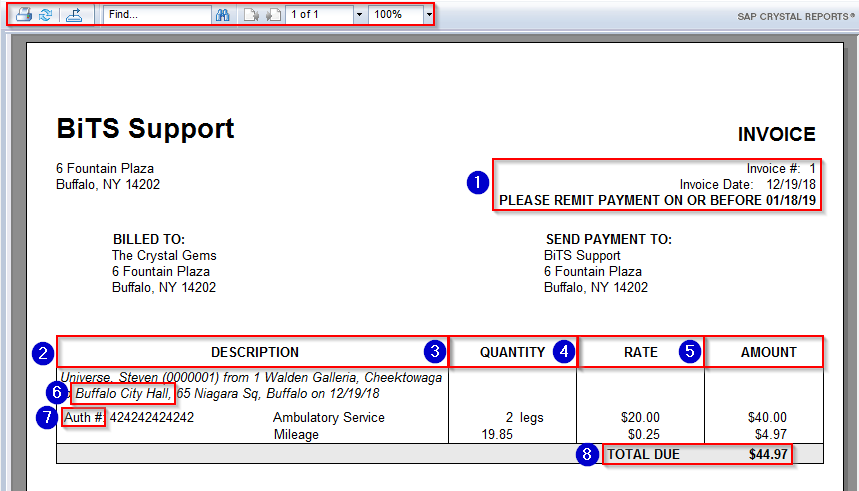This screenshot has width=859, height=491.
Task: Click the $44.97 total amount
Action: (x=768, y=454)
